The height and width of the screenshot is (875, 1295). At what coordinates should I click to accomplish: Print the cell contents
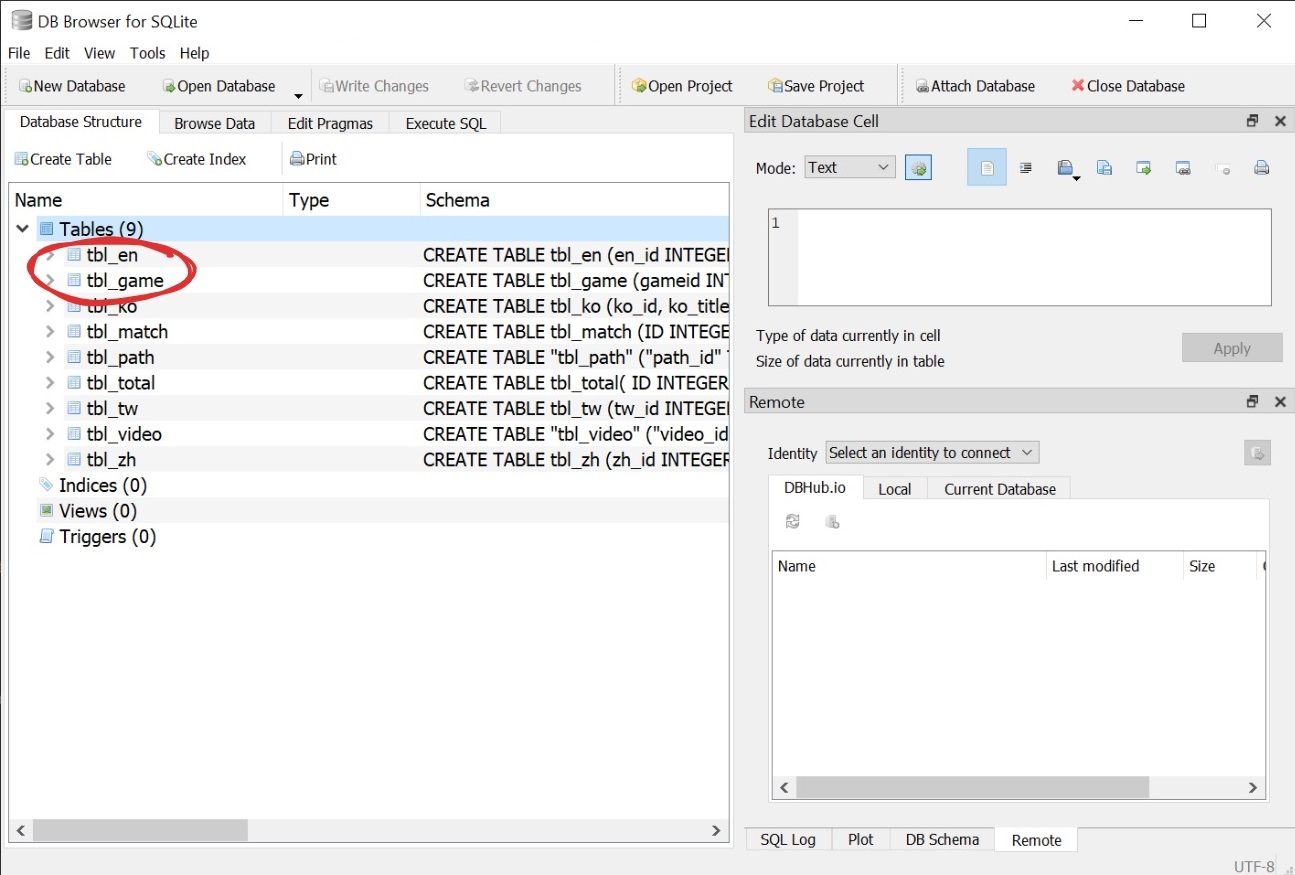(1260, 167)
